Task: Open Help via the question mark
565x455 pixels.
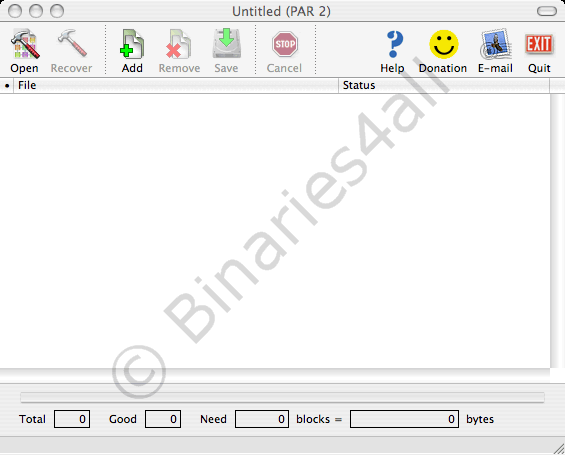Action: point(394,44)
